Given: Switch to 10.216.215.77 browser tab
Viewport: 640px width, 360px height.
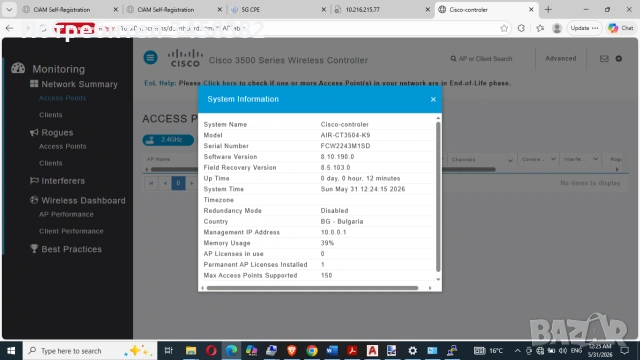Looking at the screenshot, I should 382,9.
